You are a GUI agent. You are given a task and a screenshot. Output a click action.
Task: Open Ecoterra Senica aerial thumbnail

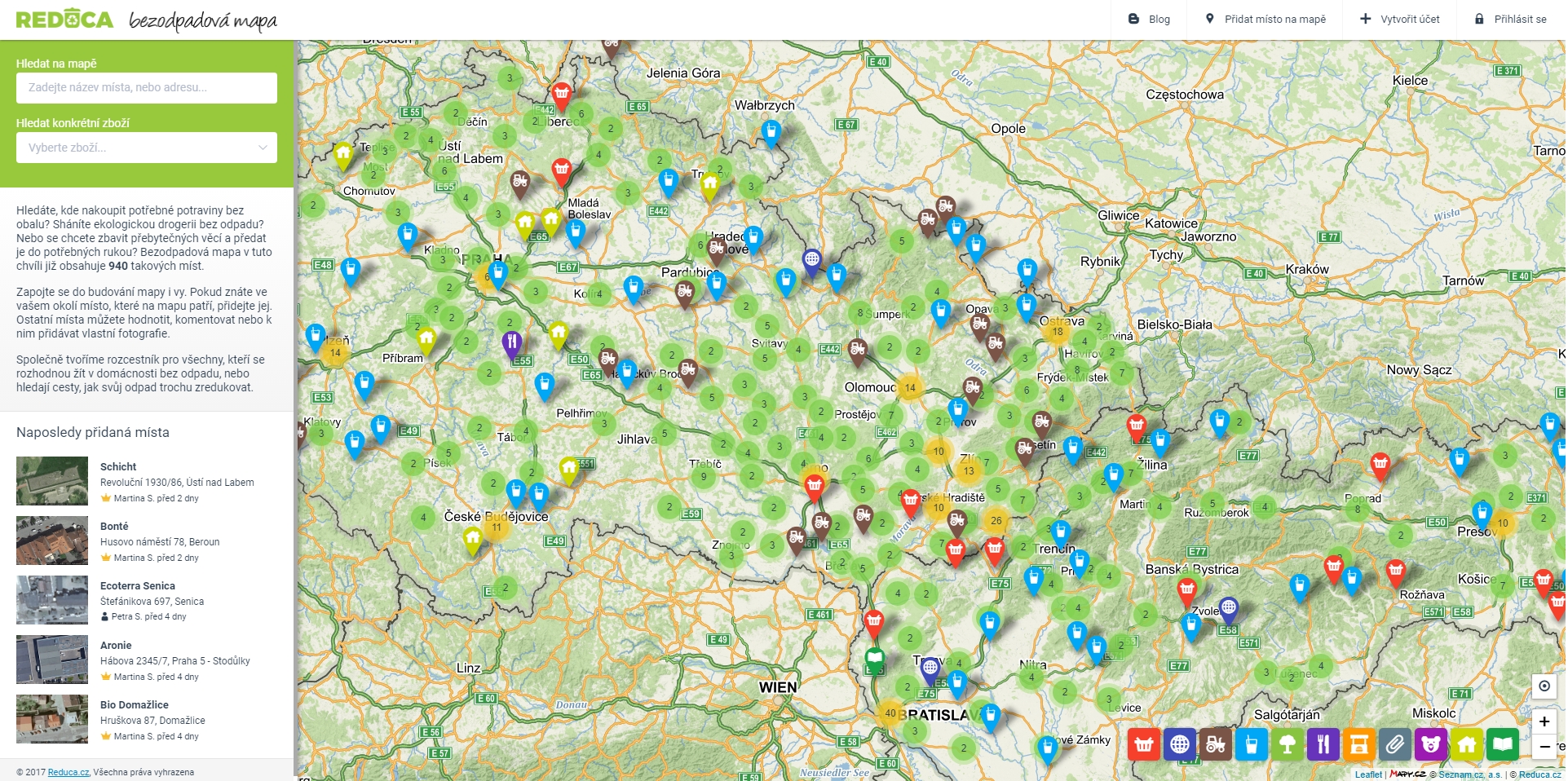point(52,600)
